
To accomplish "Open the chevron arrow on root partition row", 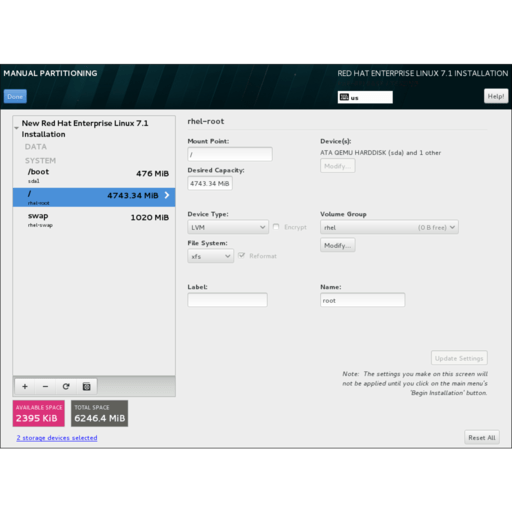I will pos(167,195).
